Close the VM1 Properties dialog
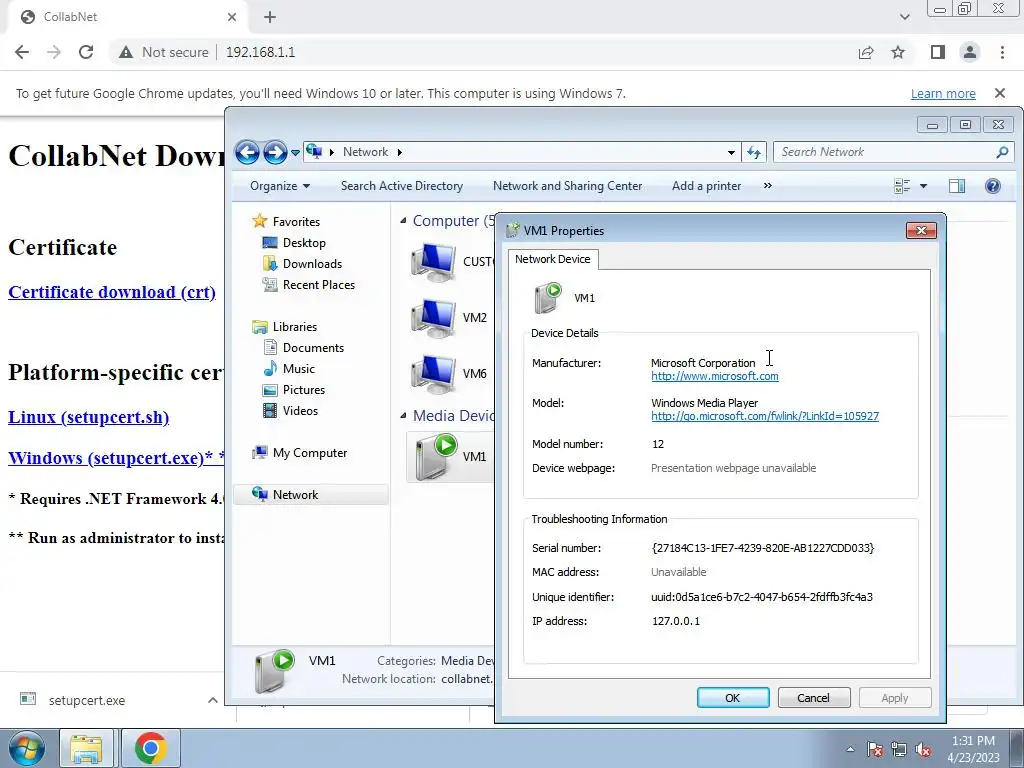1024x768 pixels. (921, 231)
